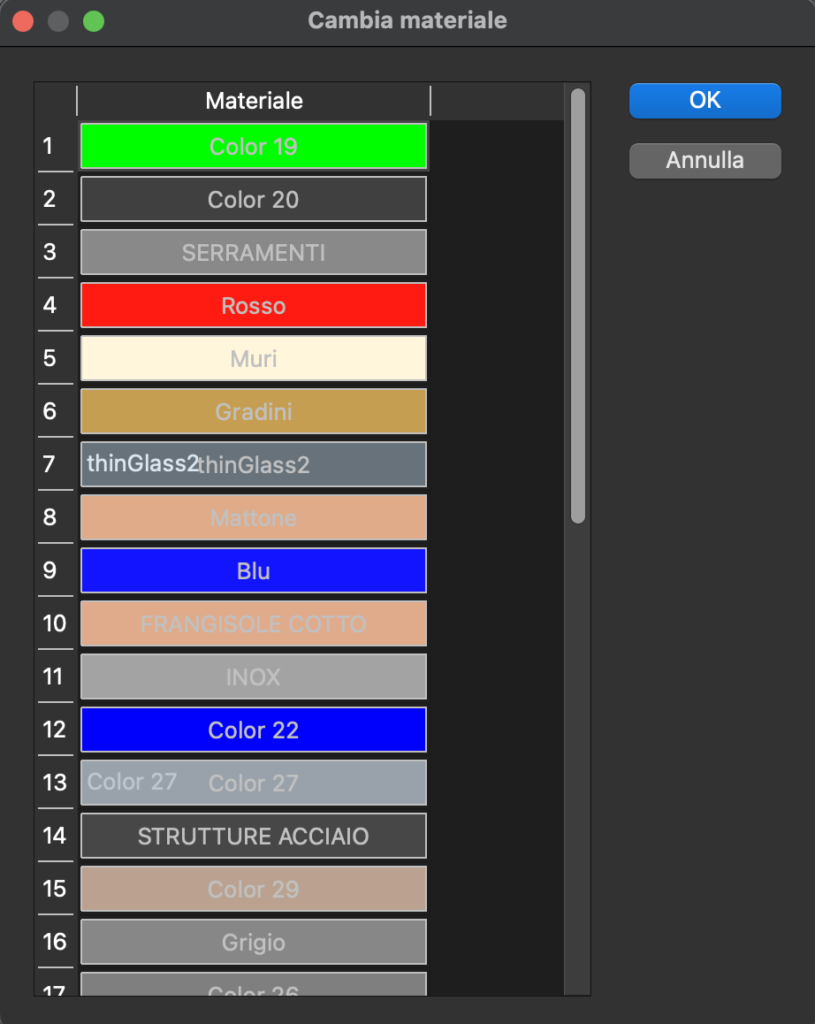Pick the Grigio material
This screenshot has height=1024, width=815.
click(253, 942)
